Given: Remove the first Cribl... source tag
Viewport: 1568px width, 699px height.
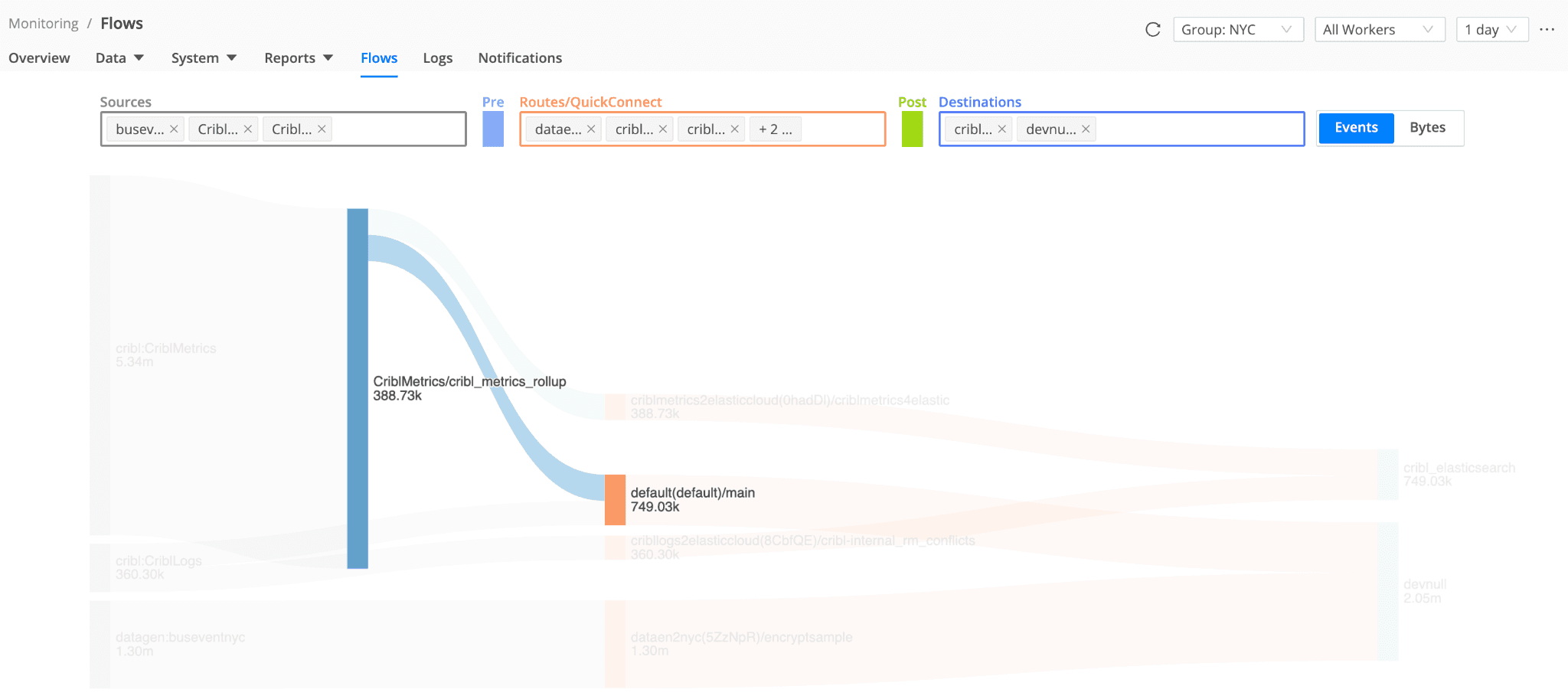Looking at the screenshot, I should tap(248, 129).
